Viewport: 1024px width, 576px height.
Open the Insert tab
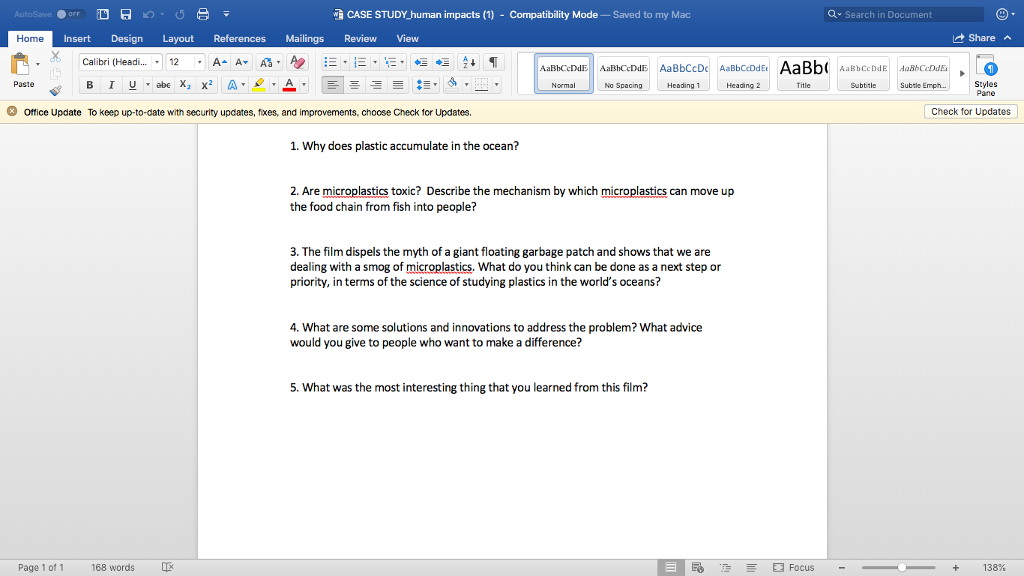(x=77, y=39)
